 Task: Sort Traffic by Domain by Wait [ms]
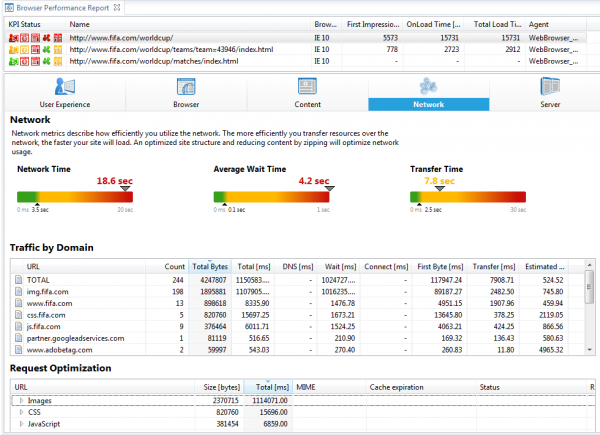[340, 267]
